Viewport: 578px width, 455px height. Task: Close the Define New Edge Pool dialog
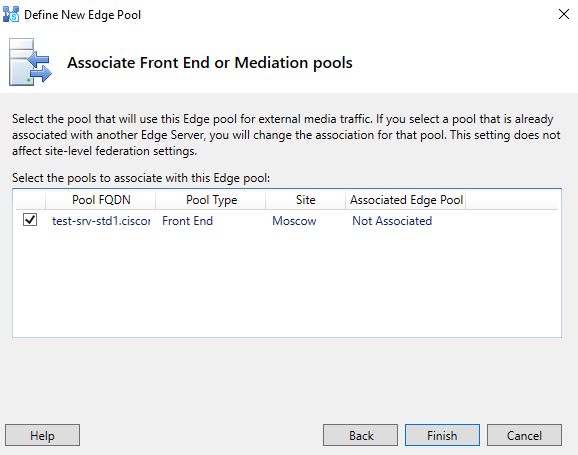click(x=564, y=14)
